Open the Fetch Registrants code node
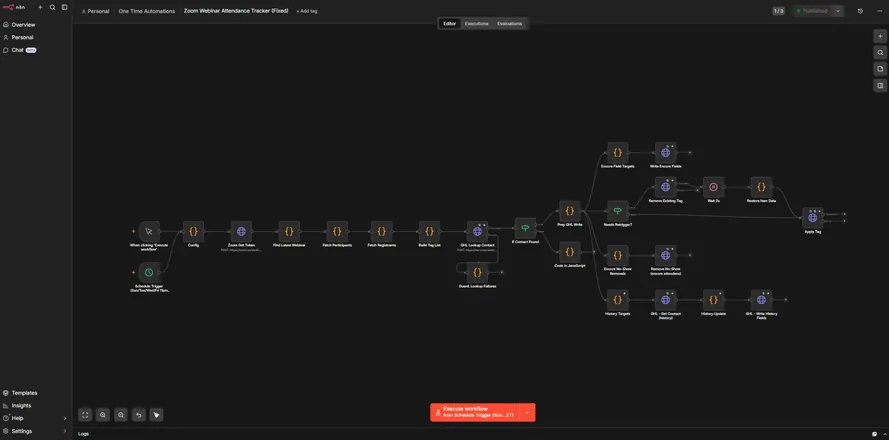889x440 pixels. 382,231
